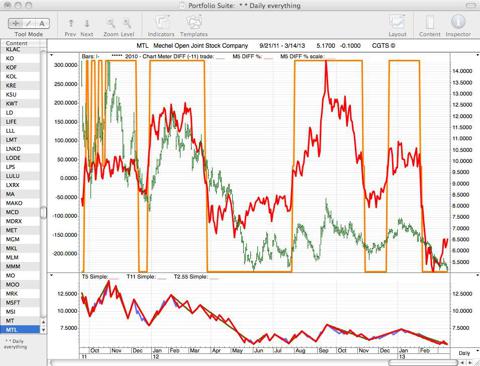480x366 pixels.
Task: Select KLAC in the symbol list
Action: click(21, 49)
